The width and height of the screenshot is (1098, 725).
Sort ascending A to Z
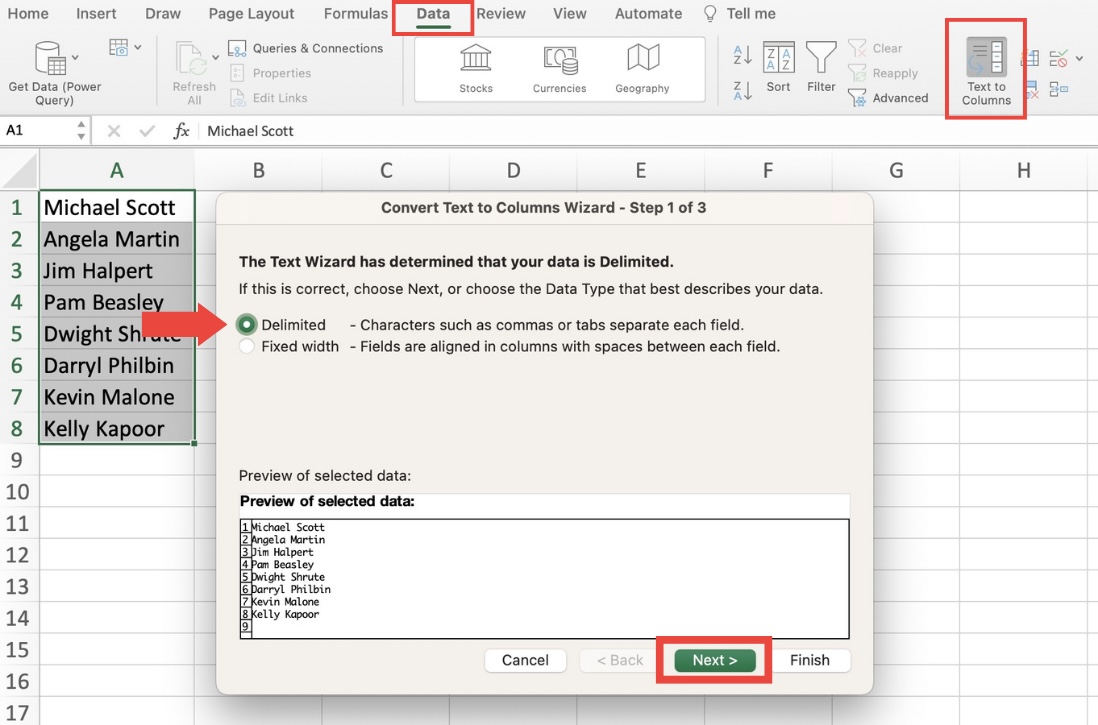[x=742, y=54]
